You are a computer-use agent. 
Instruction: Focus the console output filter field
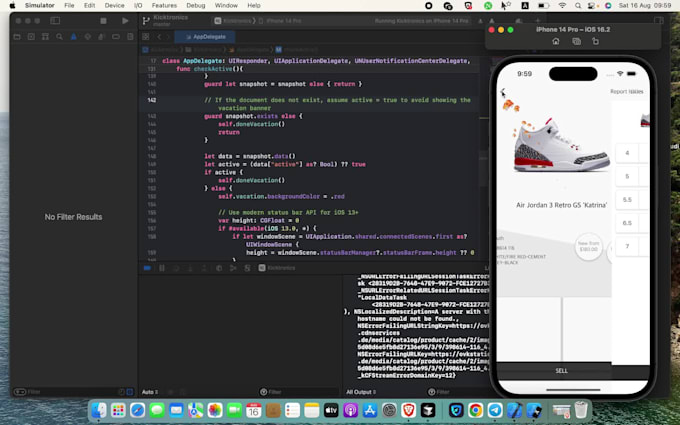(458, 392)
